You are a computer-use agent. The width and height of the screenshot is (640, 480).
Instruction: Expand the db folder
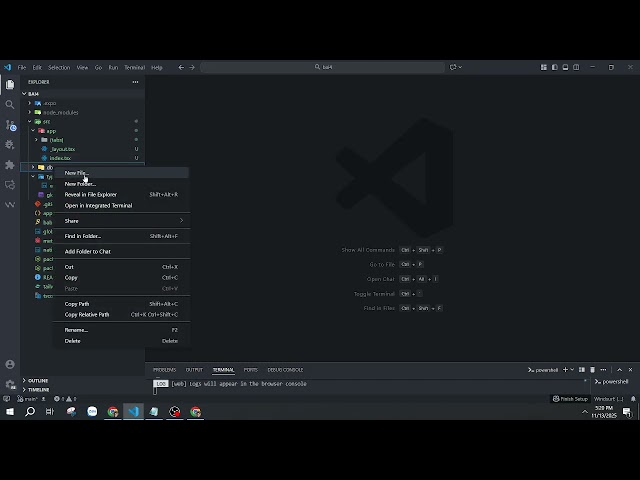33,167
